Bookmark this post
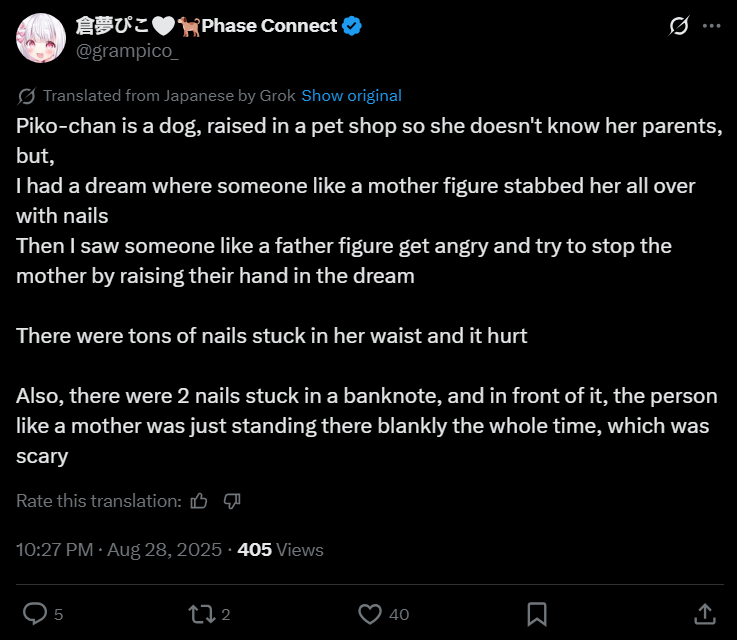This screenshot has width=737, height=640. pyautogui.click(x=536, y=613)
